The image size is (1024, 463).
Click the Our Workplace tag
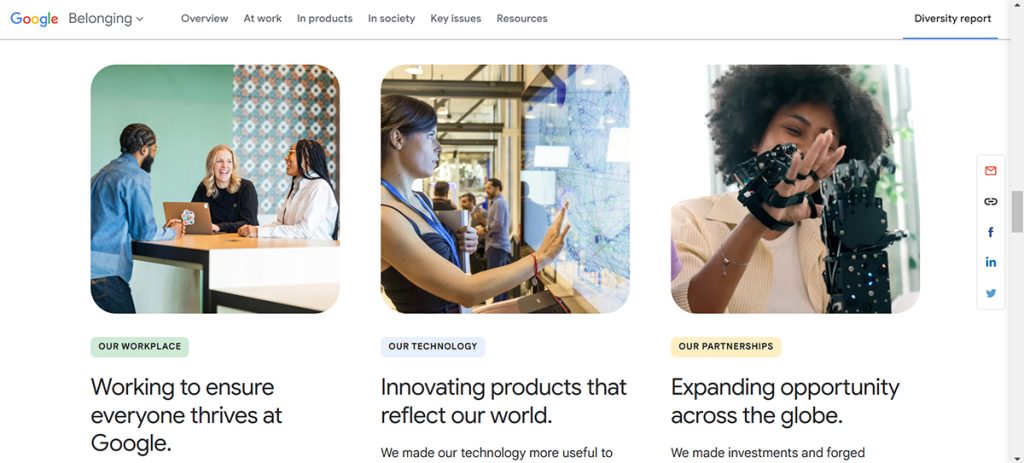[x=139, y=347]
